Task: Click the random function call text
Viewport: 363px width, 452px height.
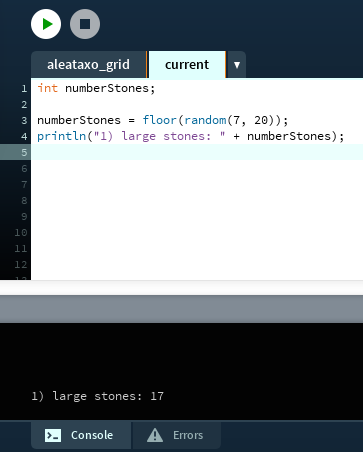Action: [205, 120]
